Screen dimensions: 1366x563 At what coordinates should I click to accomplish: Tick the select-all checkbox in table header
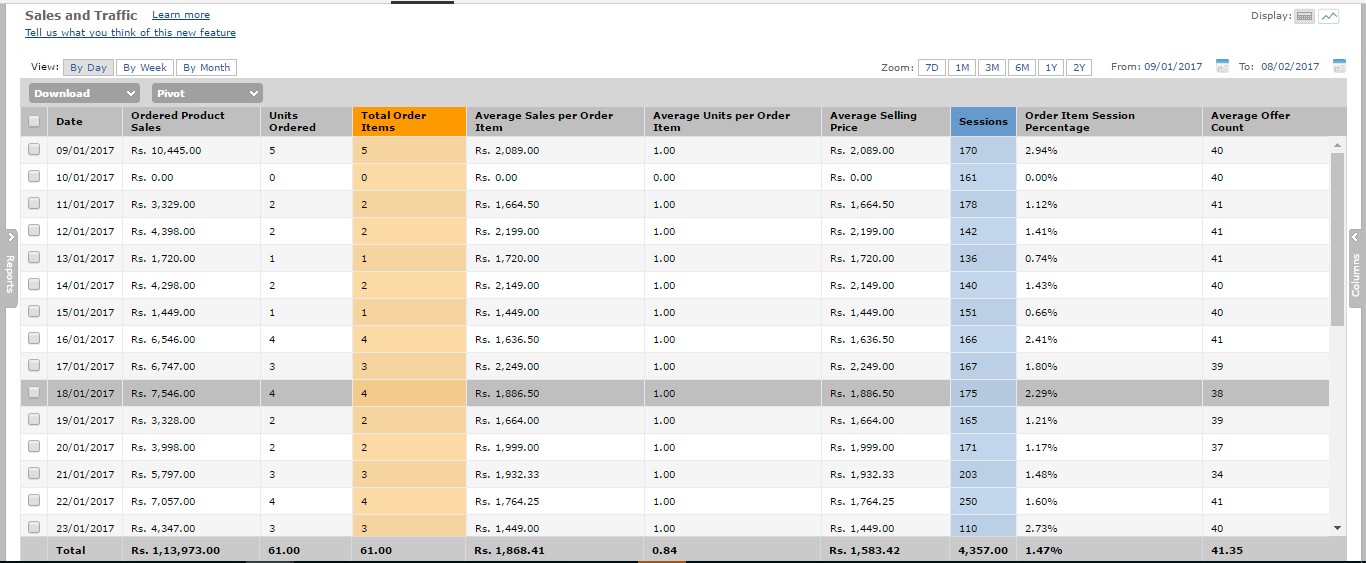coord(34,121)
